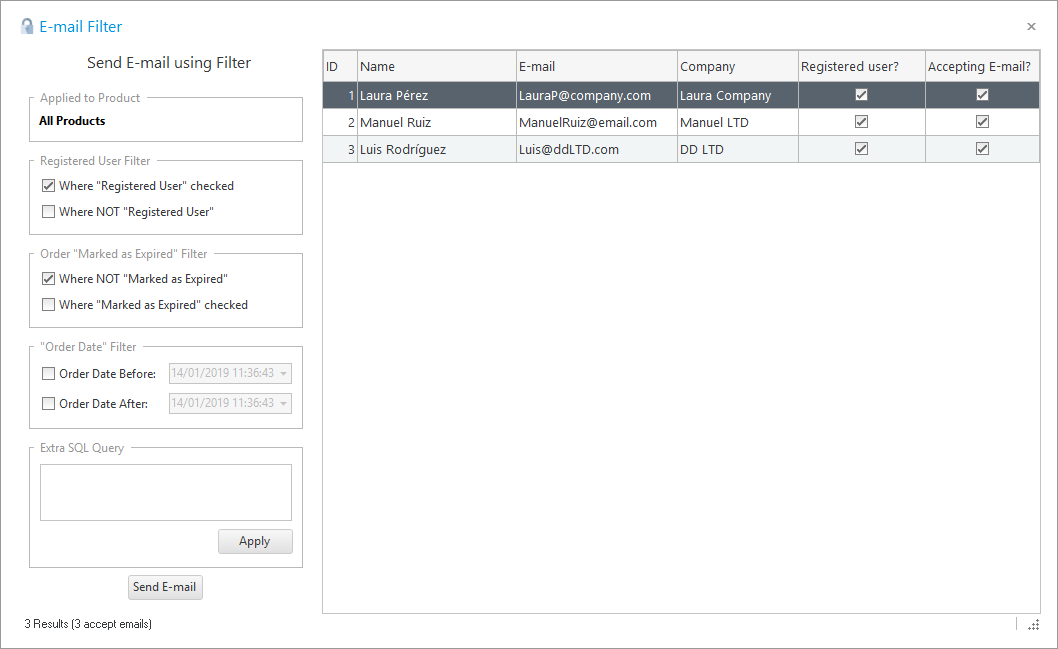Image resolution: width=1058 pixels, height=649 pixels.
Task: Enable the Order Date After checkbox
Action: (49, 403)
